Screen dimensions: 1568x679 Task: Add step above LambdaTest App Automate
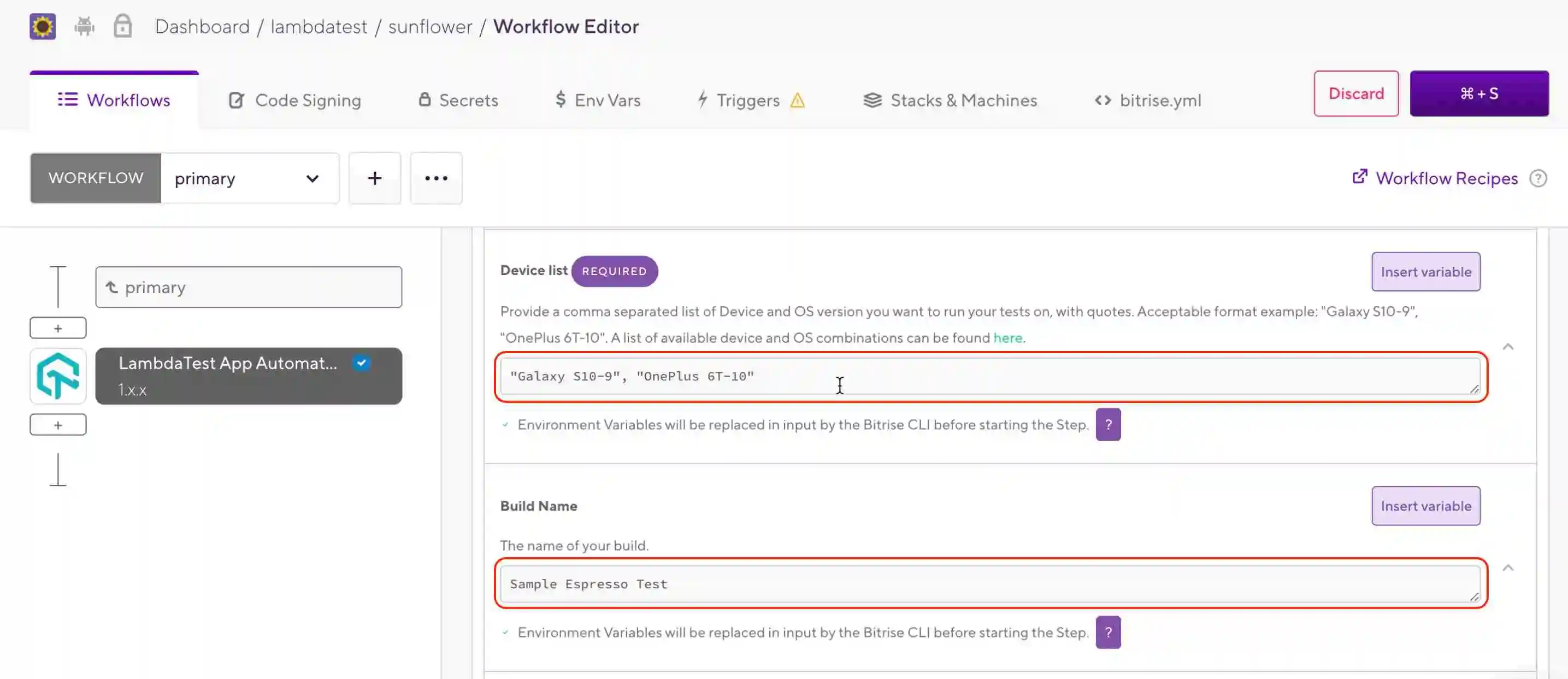58,328
